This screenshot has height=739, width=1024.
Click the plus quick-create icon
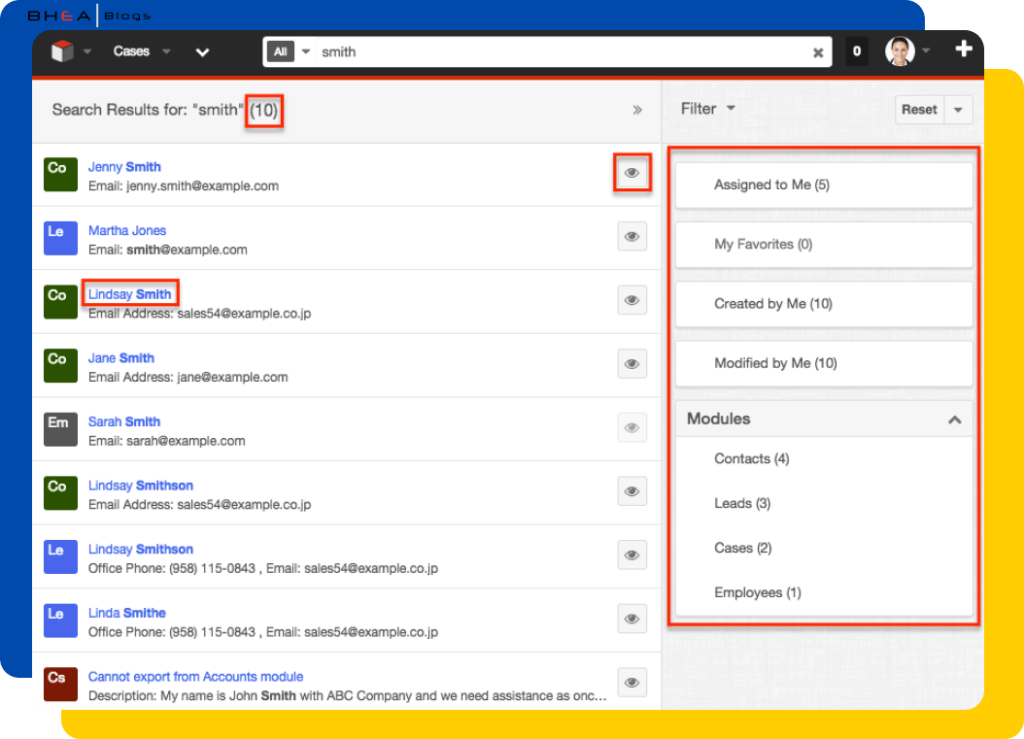click(x=963, y=50)
